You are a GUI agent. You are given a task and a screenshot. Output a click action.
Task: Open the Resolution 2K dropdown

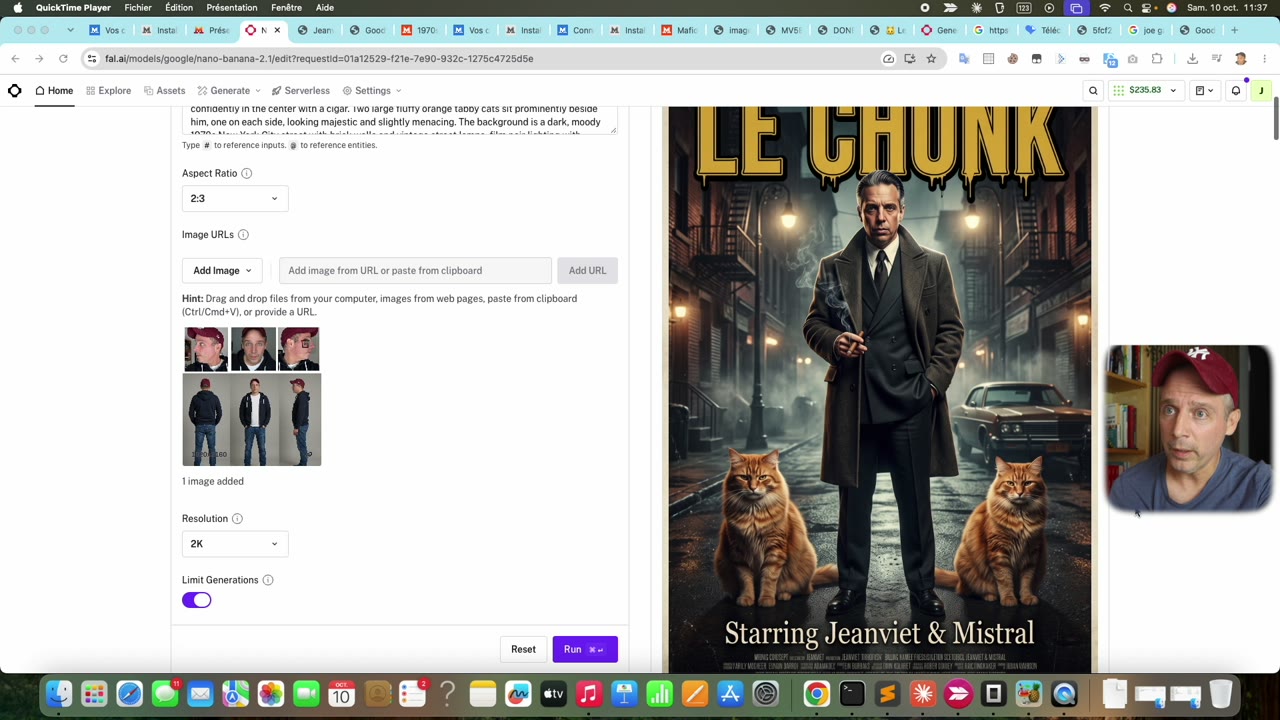(x=235, y=544)
